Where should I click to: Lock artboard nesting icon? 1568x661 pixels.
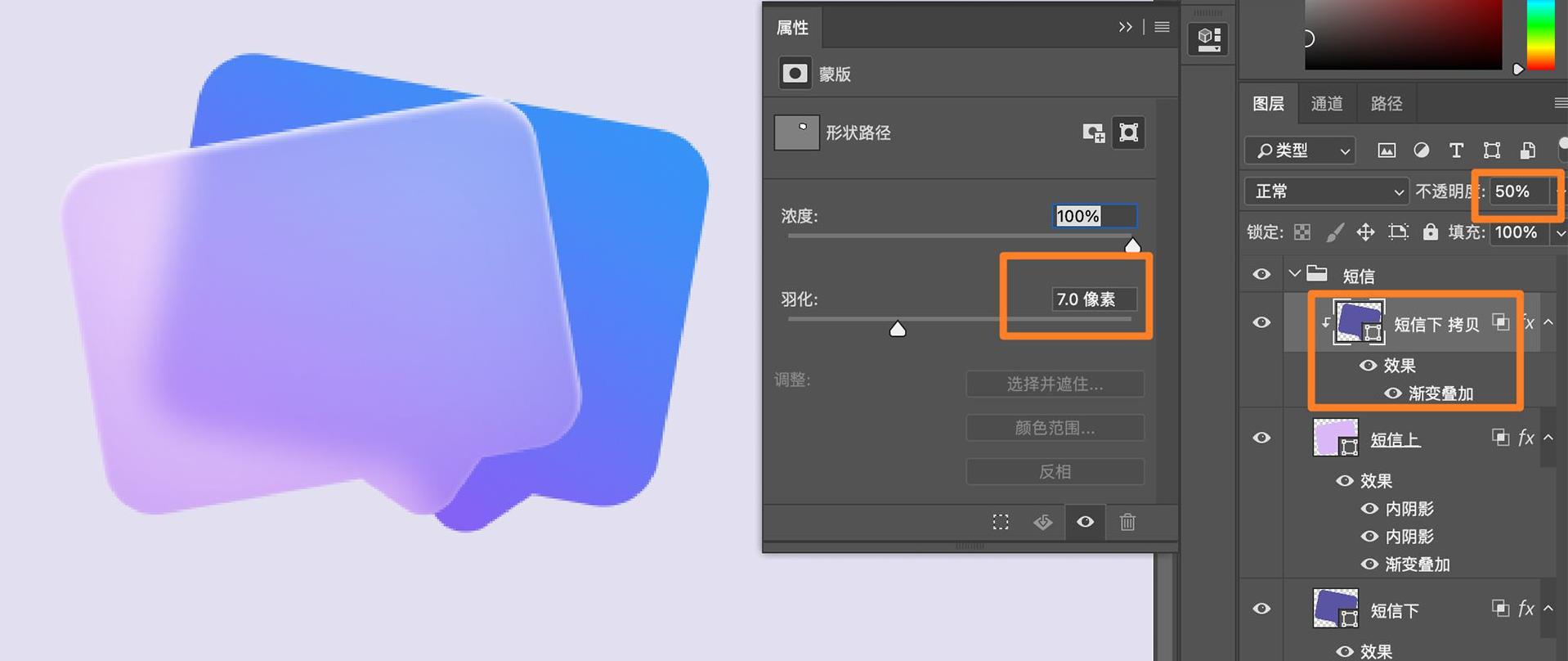1399,232
